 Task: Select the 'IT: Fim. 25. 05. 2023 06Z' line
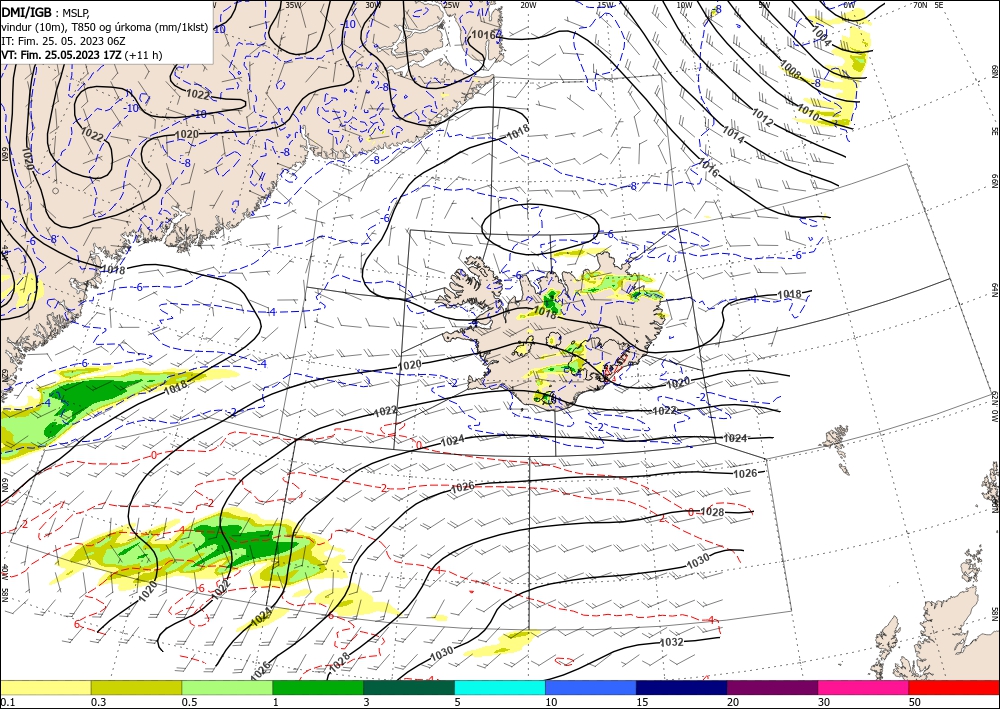(63, 41)
